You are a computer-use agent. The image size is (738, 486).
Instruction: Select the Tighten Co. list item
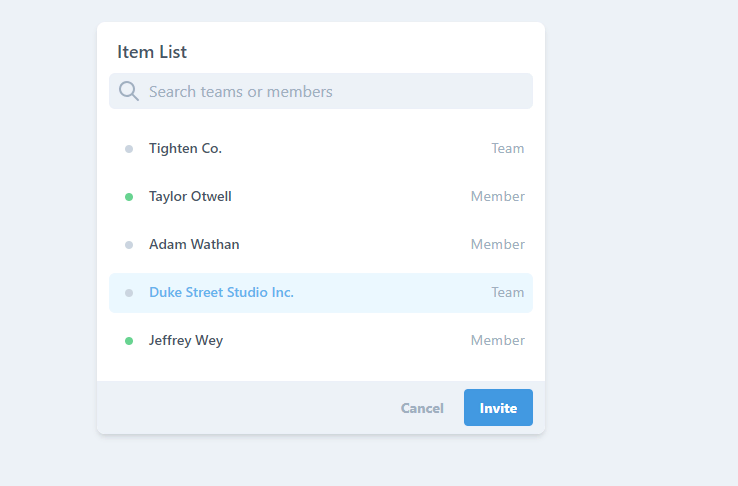pos(321,149)
